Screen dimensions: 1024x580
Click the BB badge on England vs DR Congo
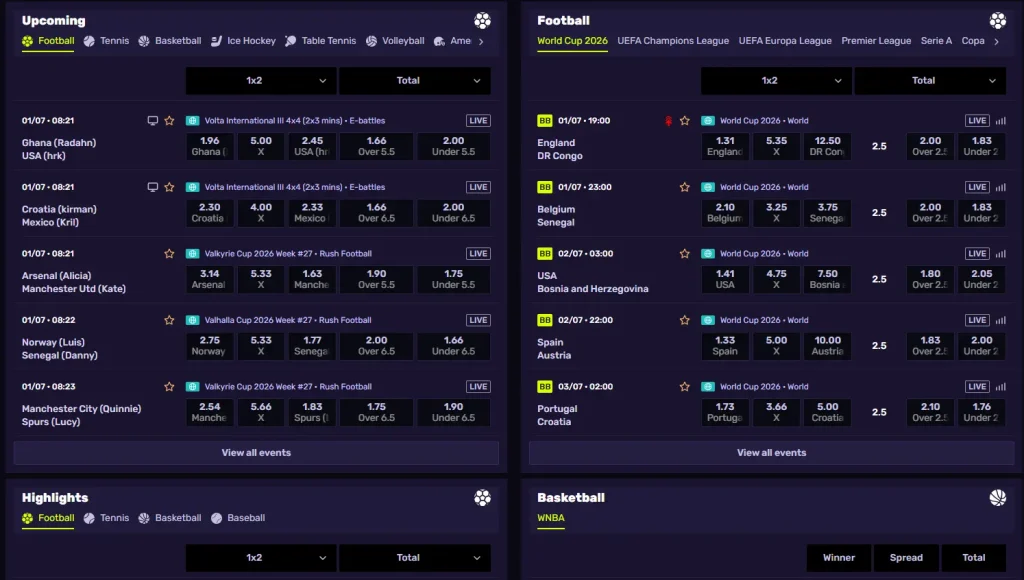[x=545, y=121]
